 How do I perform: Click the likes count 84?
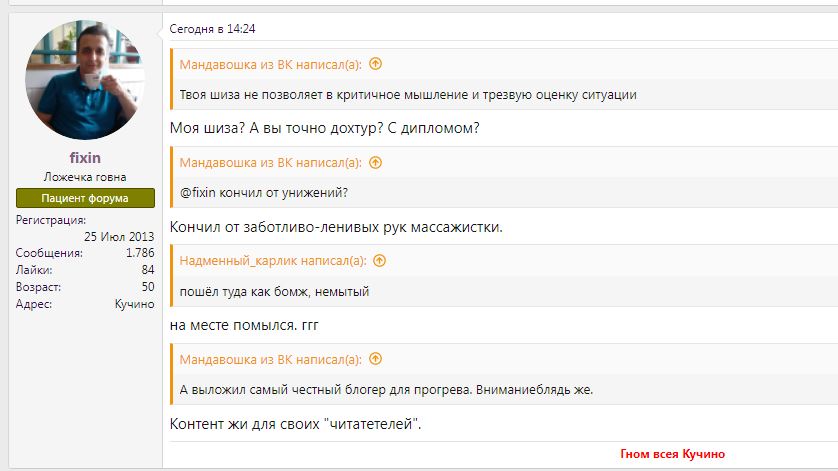(x=148, y=270)
